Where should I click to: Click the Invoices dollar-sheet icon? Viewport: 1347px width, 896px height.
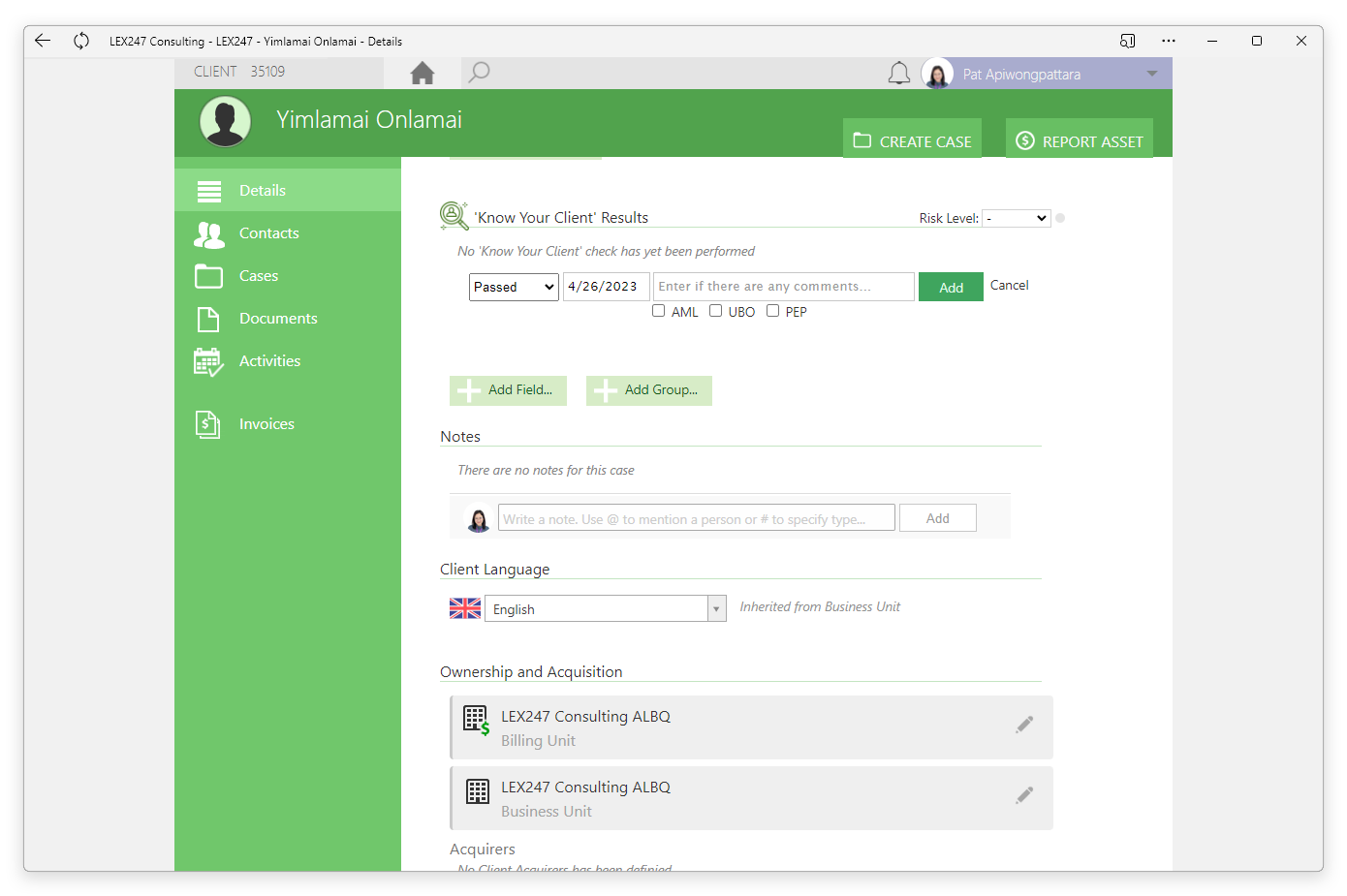(208, 424)
